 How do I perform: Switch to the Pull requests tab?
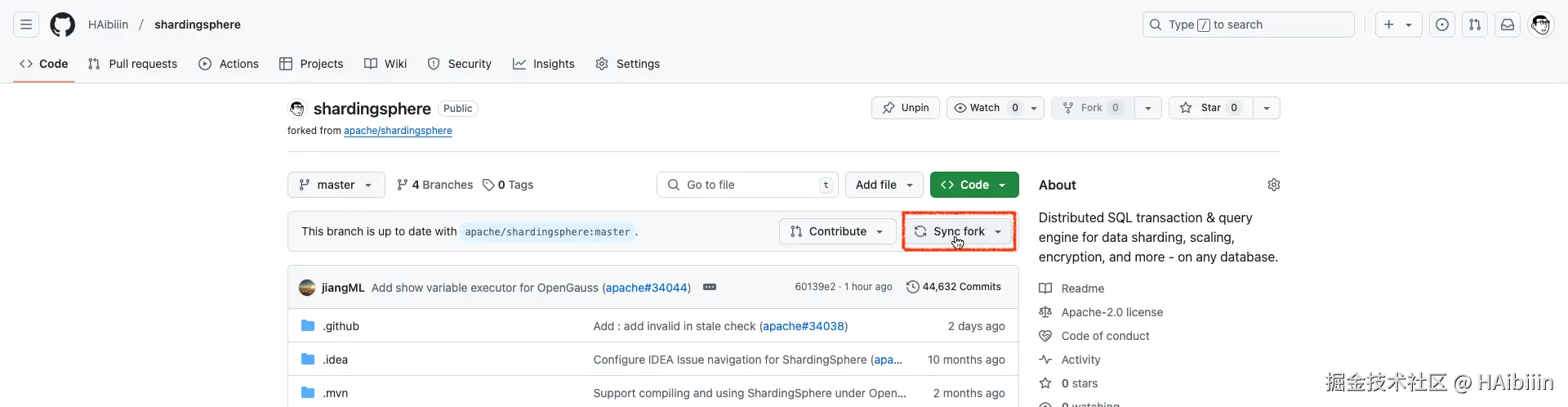click(x=132, y=64)
